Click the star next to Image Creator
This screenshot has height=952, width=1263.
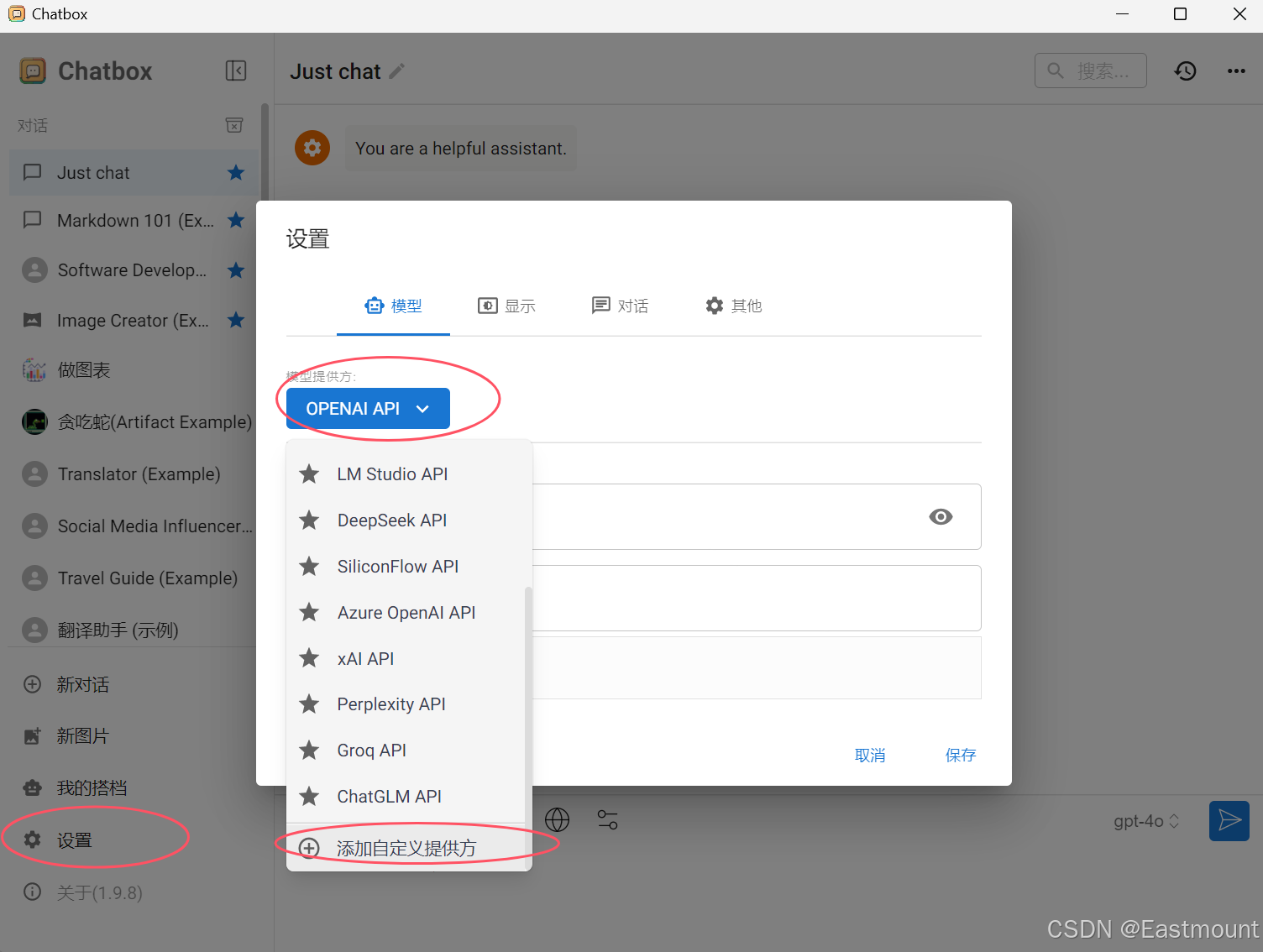pyautogui.click(x=236, y=320)
